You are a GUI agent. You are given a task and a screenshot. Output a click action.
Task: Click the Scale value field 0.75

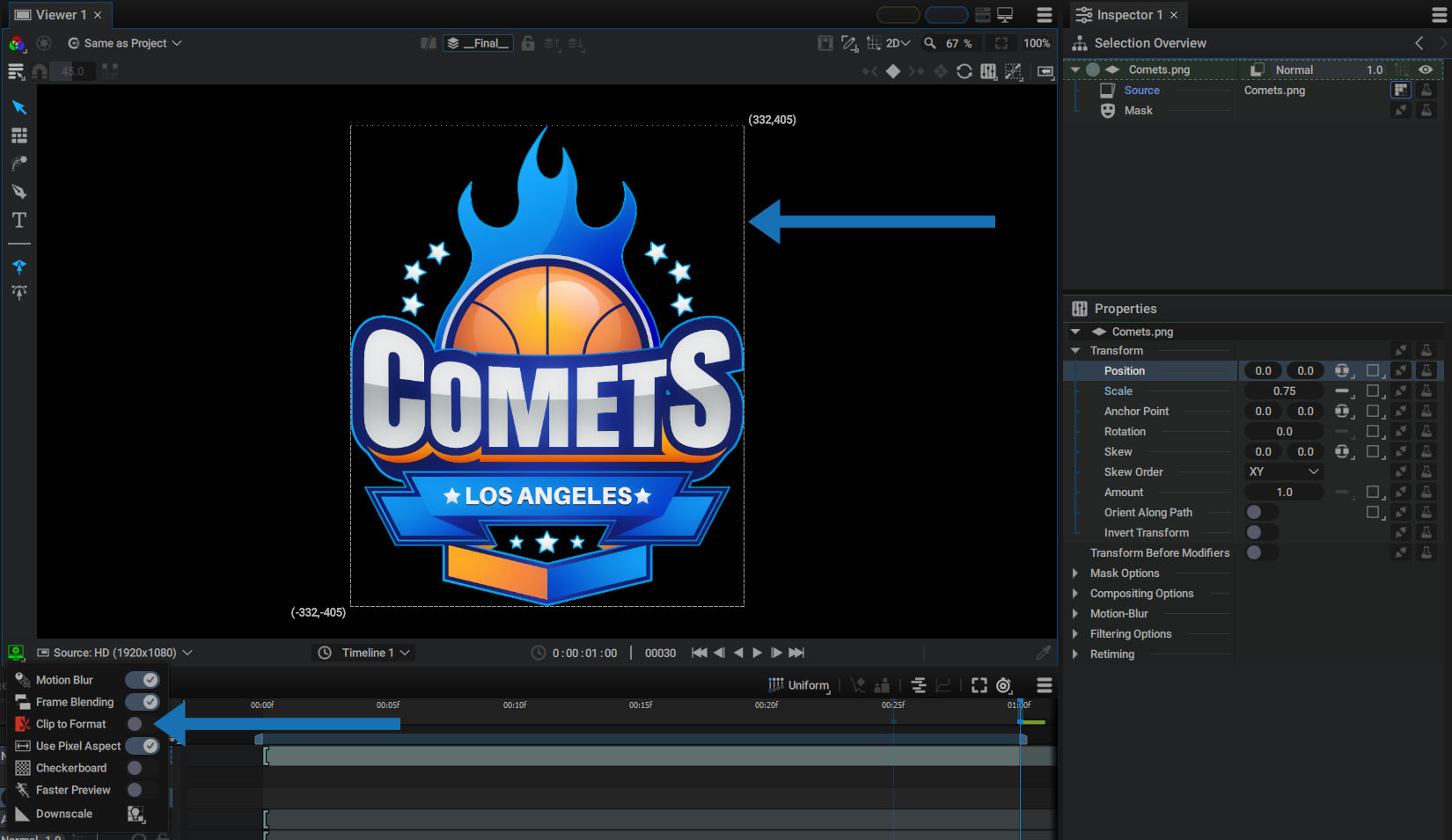(x=1284, y=391)
